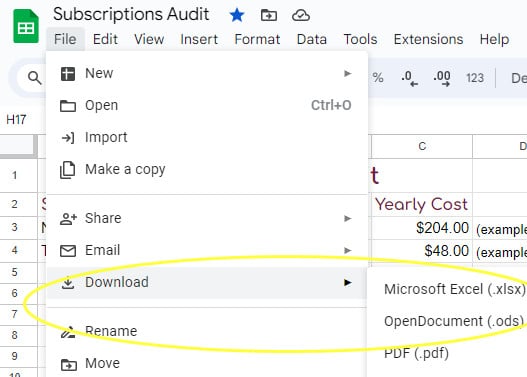Click the search magnifier icon in toolbar
The width and height of the screenshot is (527, 377).
pyautogui.click(x=35, y=78)
